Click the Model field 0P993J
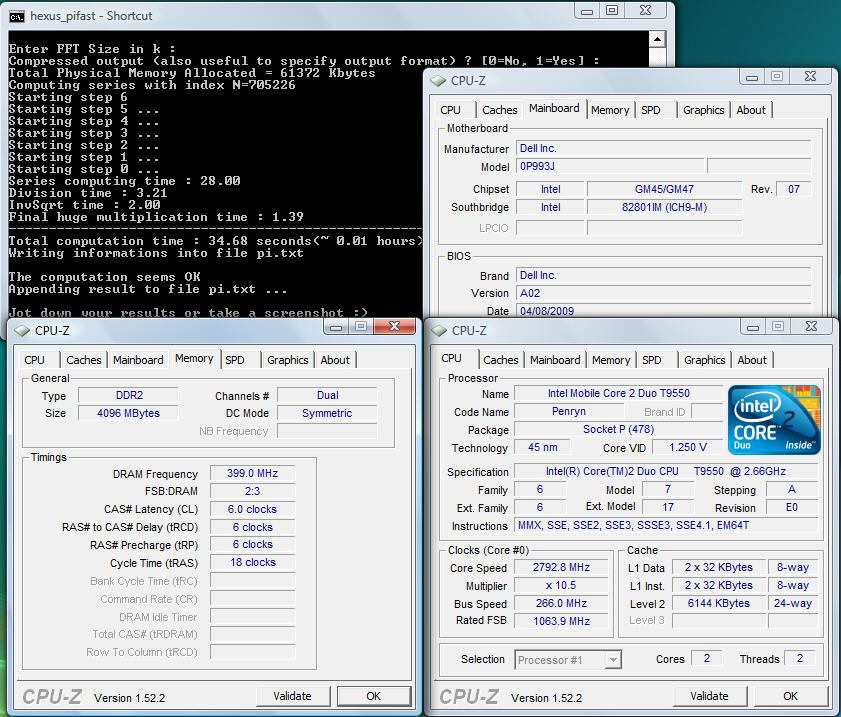The height and width of the screenshot is (717, 841). pos(610,166)
